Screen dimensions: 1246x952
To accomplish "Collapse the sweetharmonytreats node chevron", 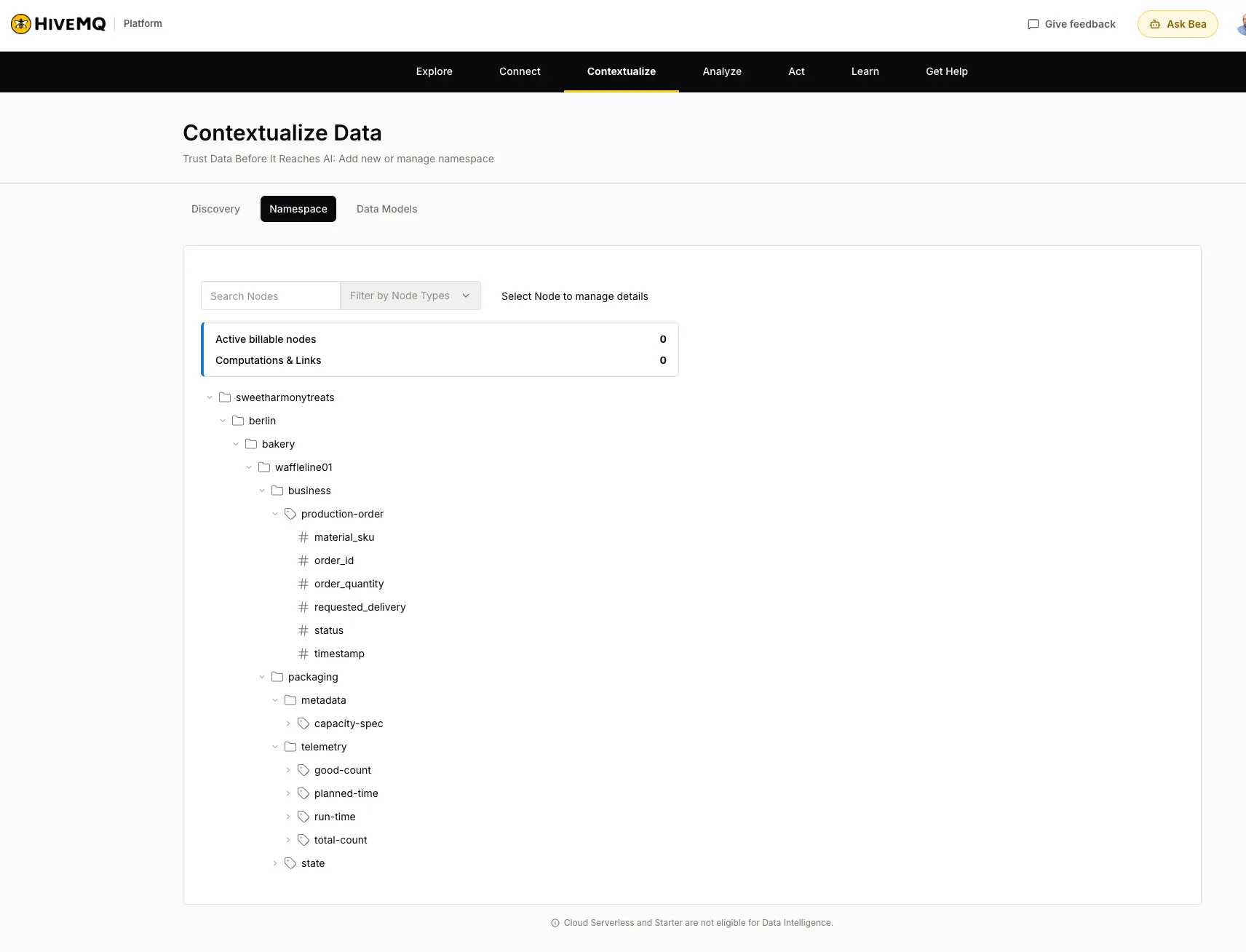I will pyautogui.click(x=210, y=397).
